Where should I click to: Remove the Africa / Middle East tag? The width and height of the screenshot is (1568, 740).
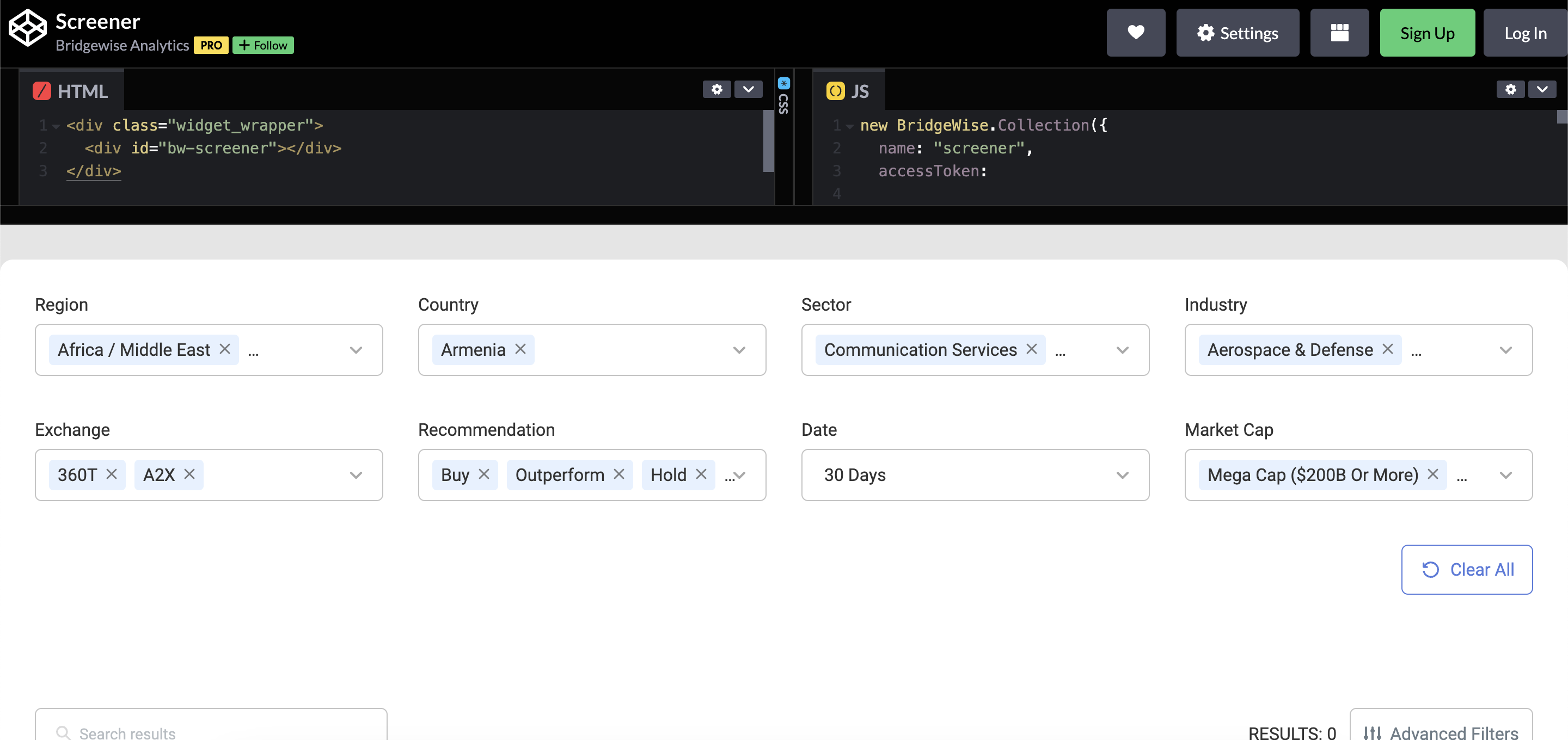pyautogui.click(x=225, y=349)
